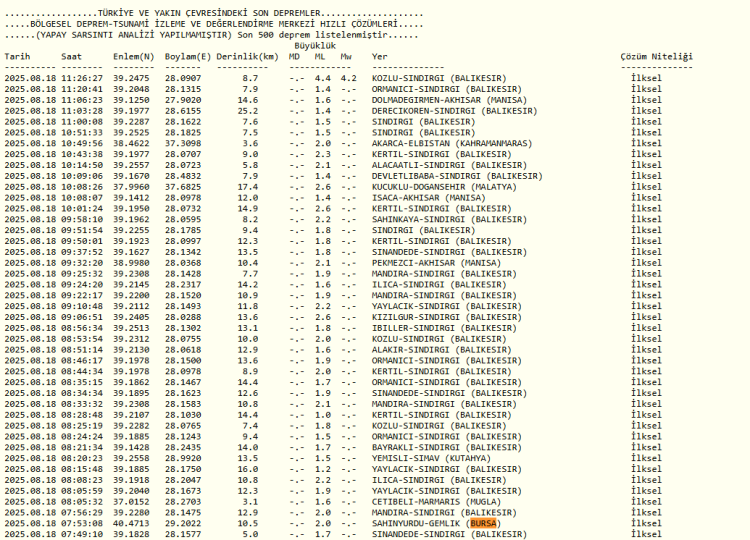The width and height of the screenshot is (750, 540).
Task: Click the page title about SON DEPREMLER
Action: coord(211,13)
